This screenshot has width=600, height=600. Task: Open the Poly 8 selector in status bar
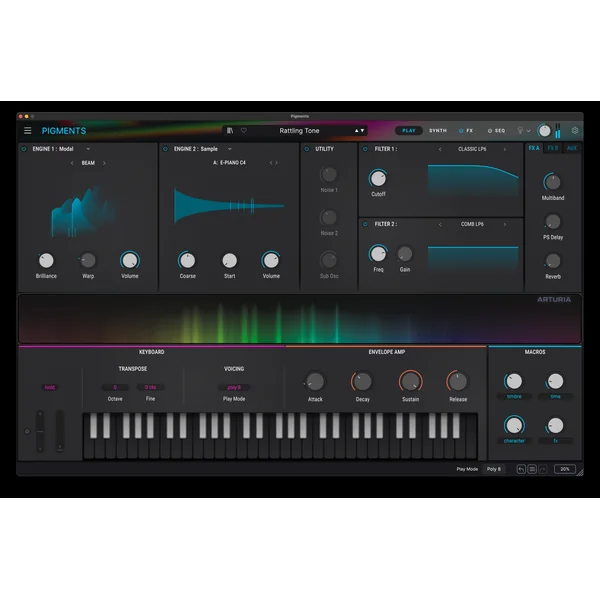point(494,469)
